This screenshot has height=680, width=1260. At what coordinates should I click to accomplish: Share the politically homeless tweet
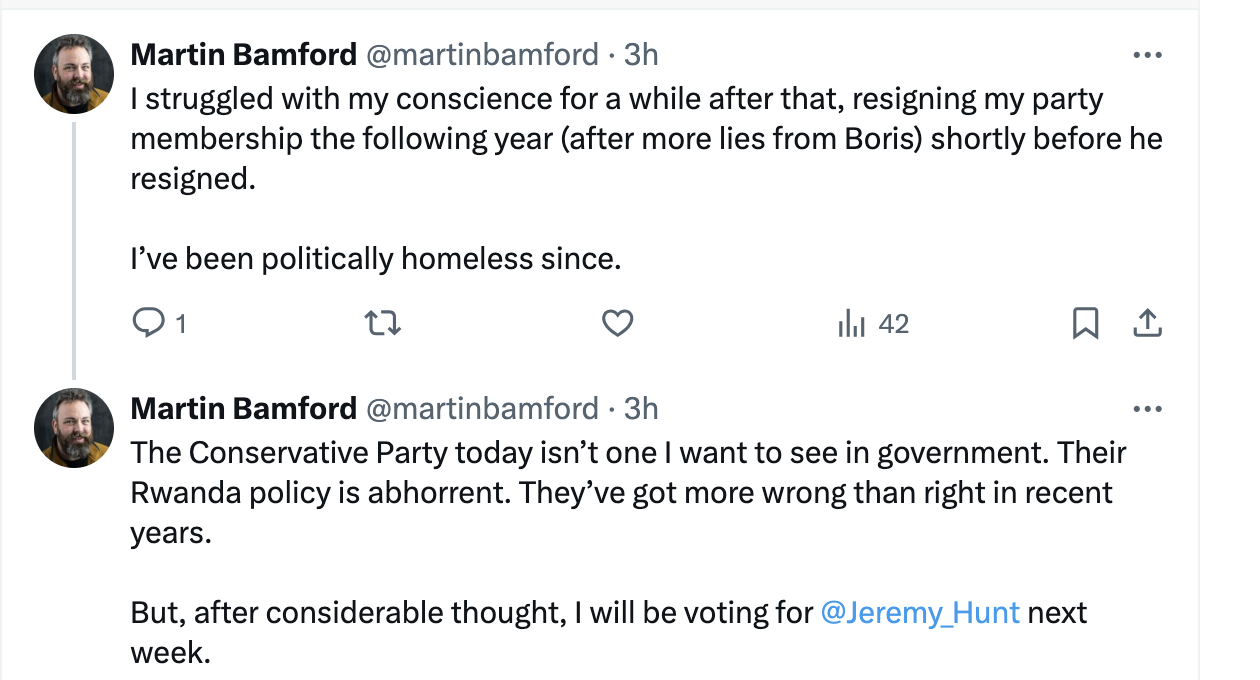1147,323
